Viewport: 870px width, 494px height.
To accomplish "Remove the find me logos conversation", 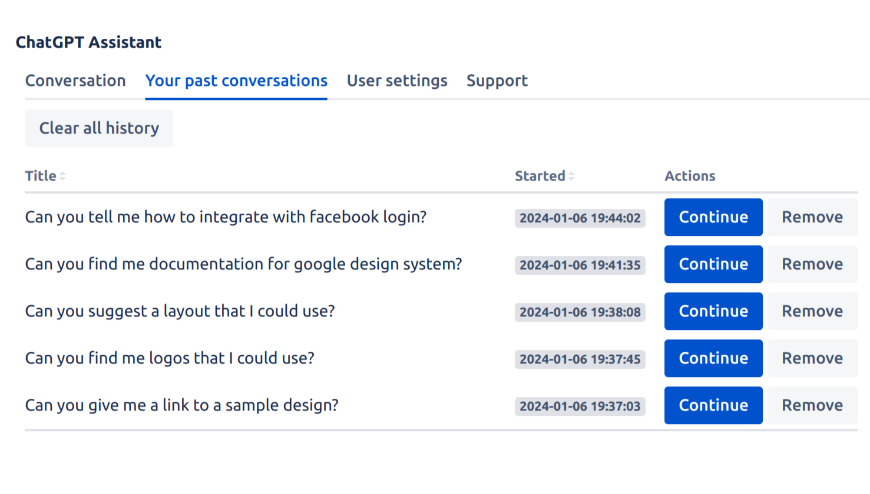I will click(812, 358).
